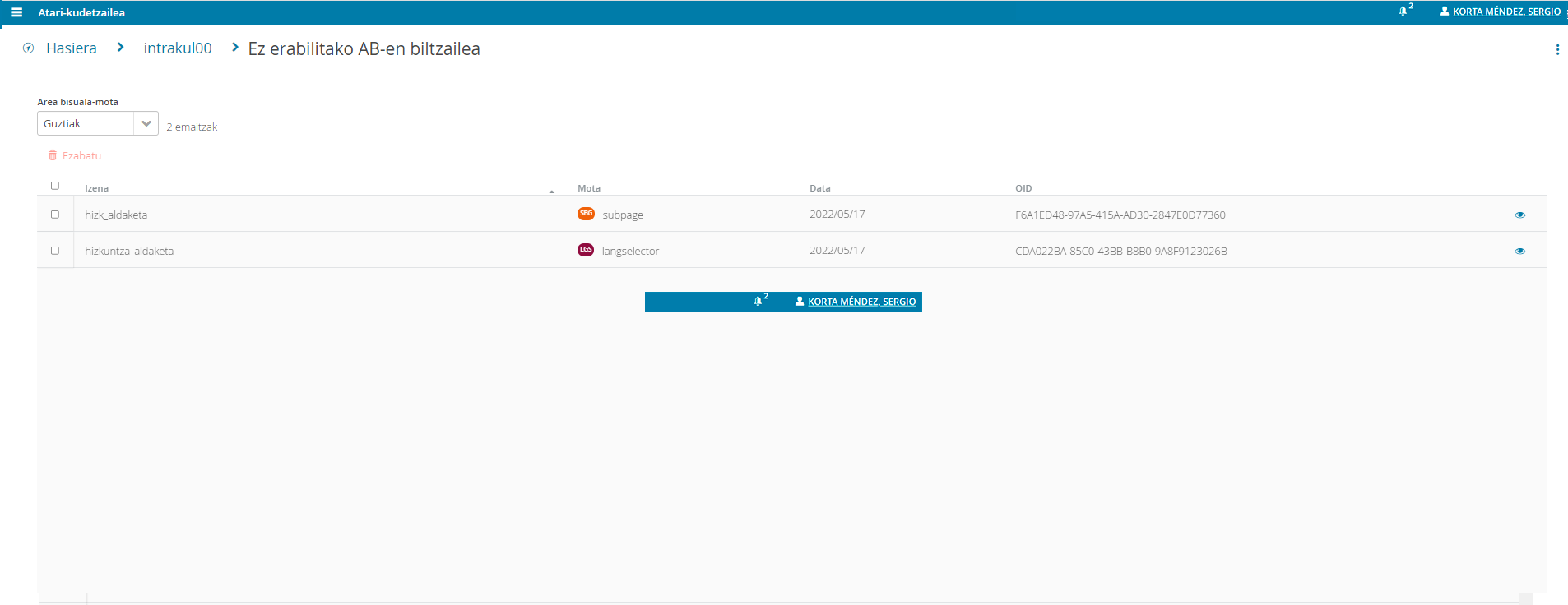Click the maroon langselector type icon
Image resolution: width=1568 pixels, height=605 pixels.
pyautogui.click(x=586, y=250)
